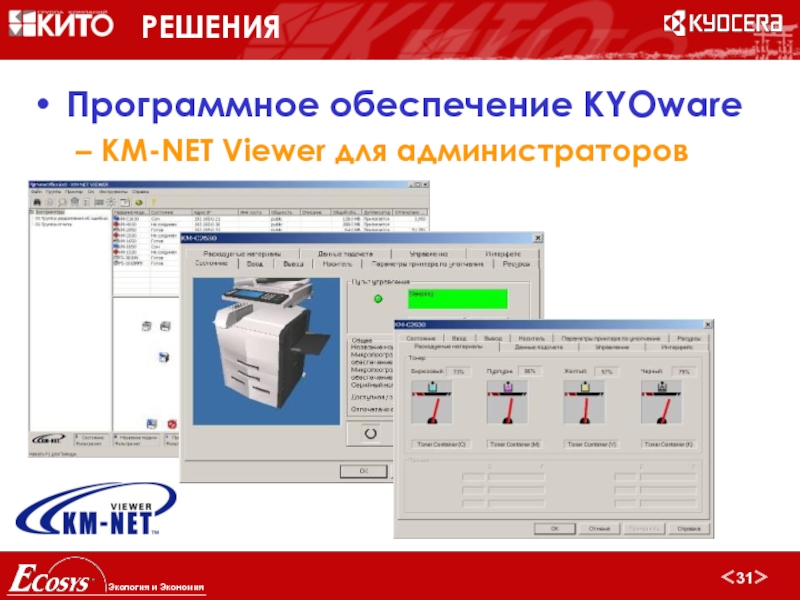The height and width of the screenshot is (600, 800).
Task: Click the yellow toner gauge
Action: [x=585, y=402]
